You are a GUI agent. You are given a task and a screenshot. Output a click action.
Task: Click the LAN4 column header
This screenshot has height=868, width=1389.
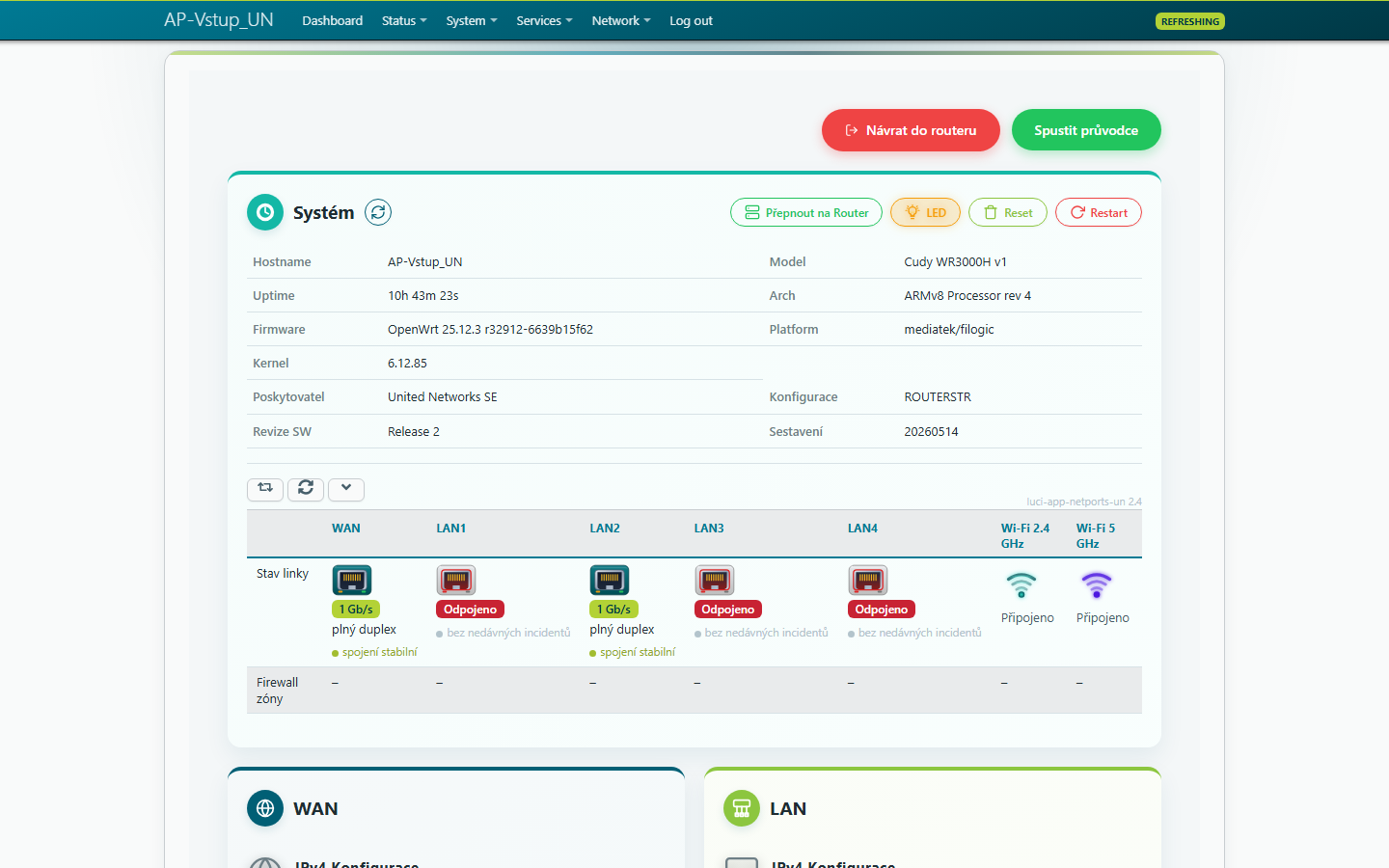coord(863,528)
